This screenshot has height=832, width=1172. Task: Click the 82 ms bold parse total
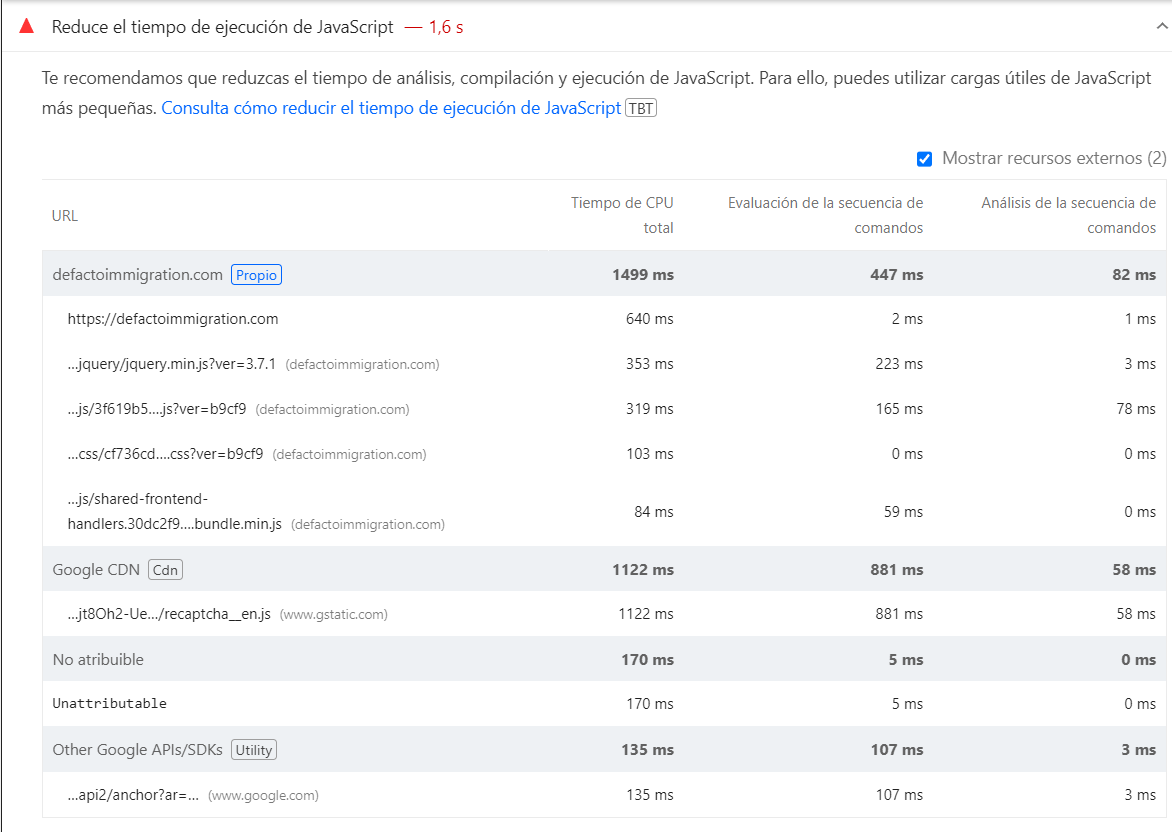tap(1134, 274)
